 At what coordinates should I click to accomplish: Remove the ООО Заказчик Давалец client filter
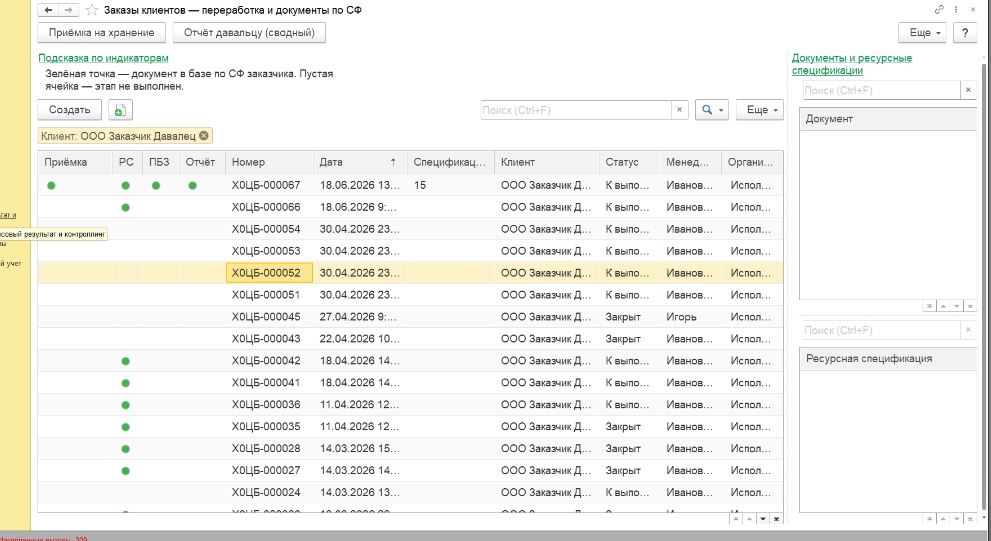pos(204,136)
